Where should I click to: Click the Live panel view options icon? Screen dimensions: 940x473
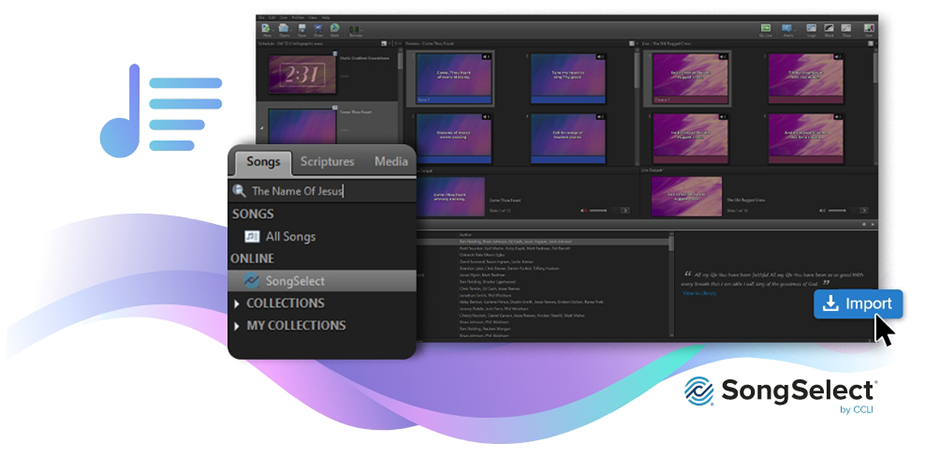[870, 43]
